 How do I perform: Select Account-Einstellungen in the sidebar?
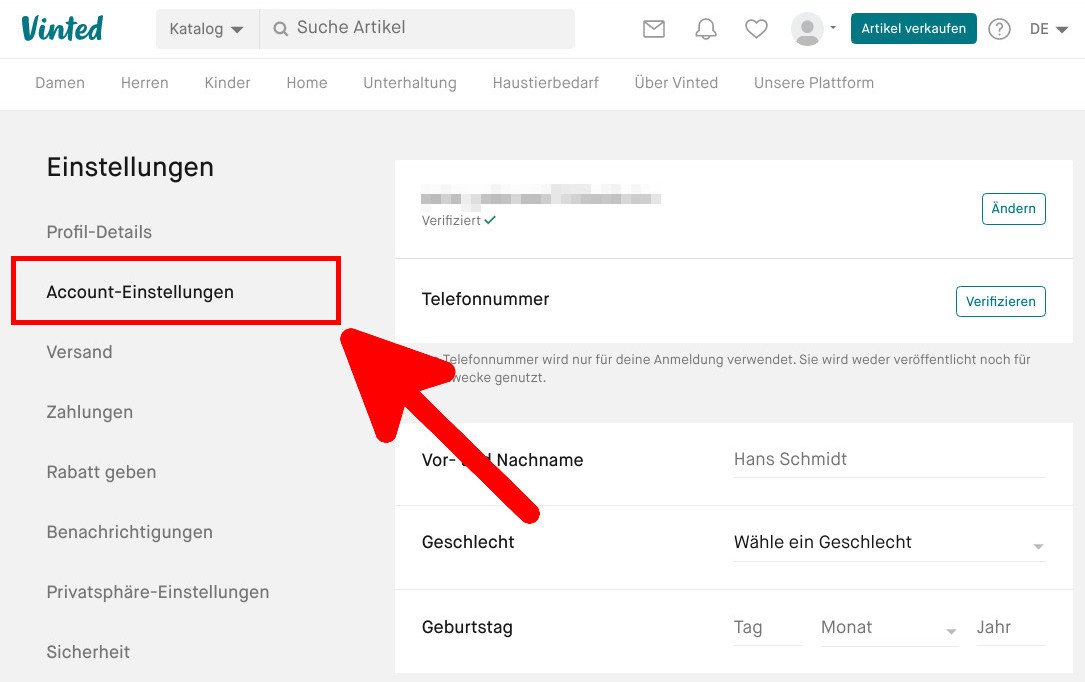tap(140, 292)
